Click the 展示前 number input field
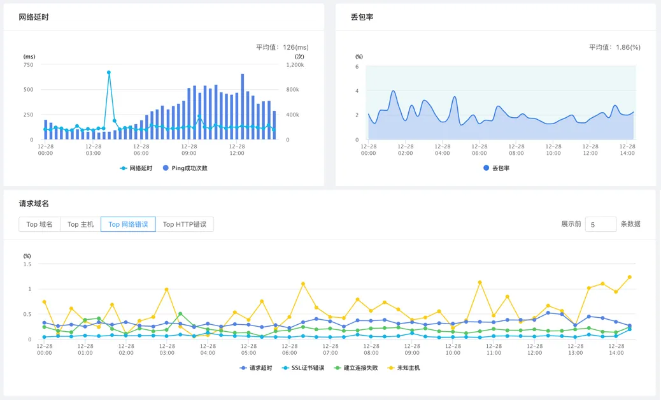 click(x=600, y=224)
